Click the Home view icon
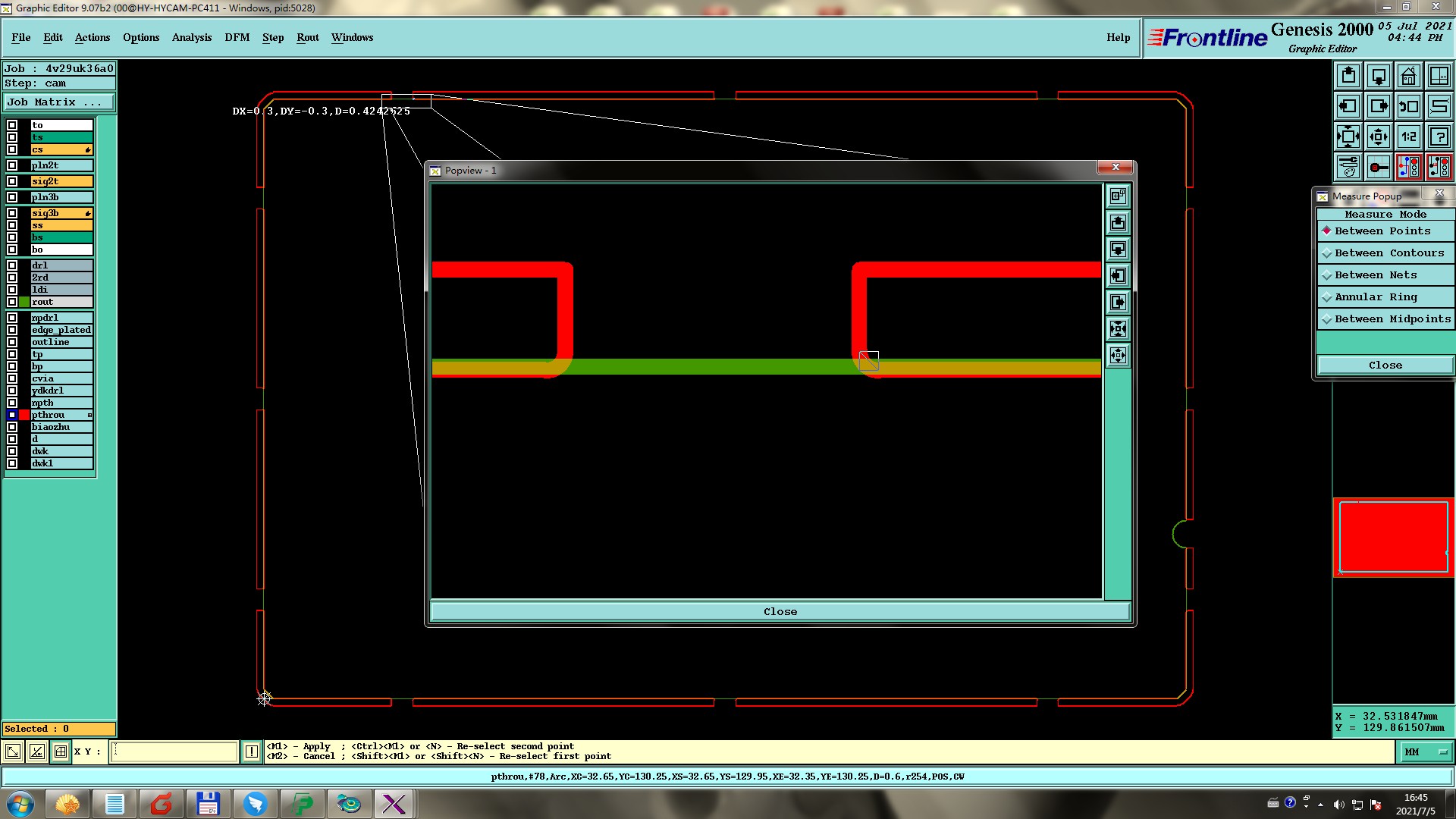The image size is (1456, 819). 1408,76
